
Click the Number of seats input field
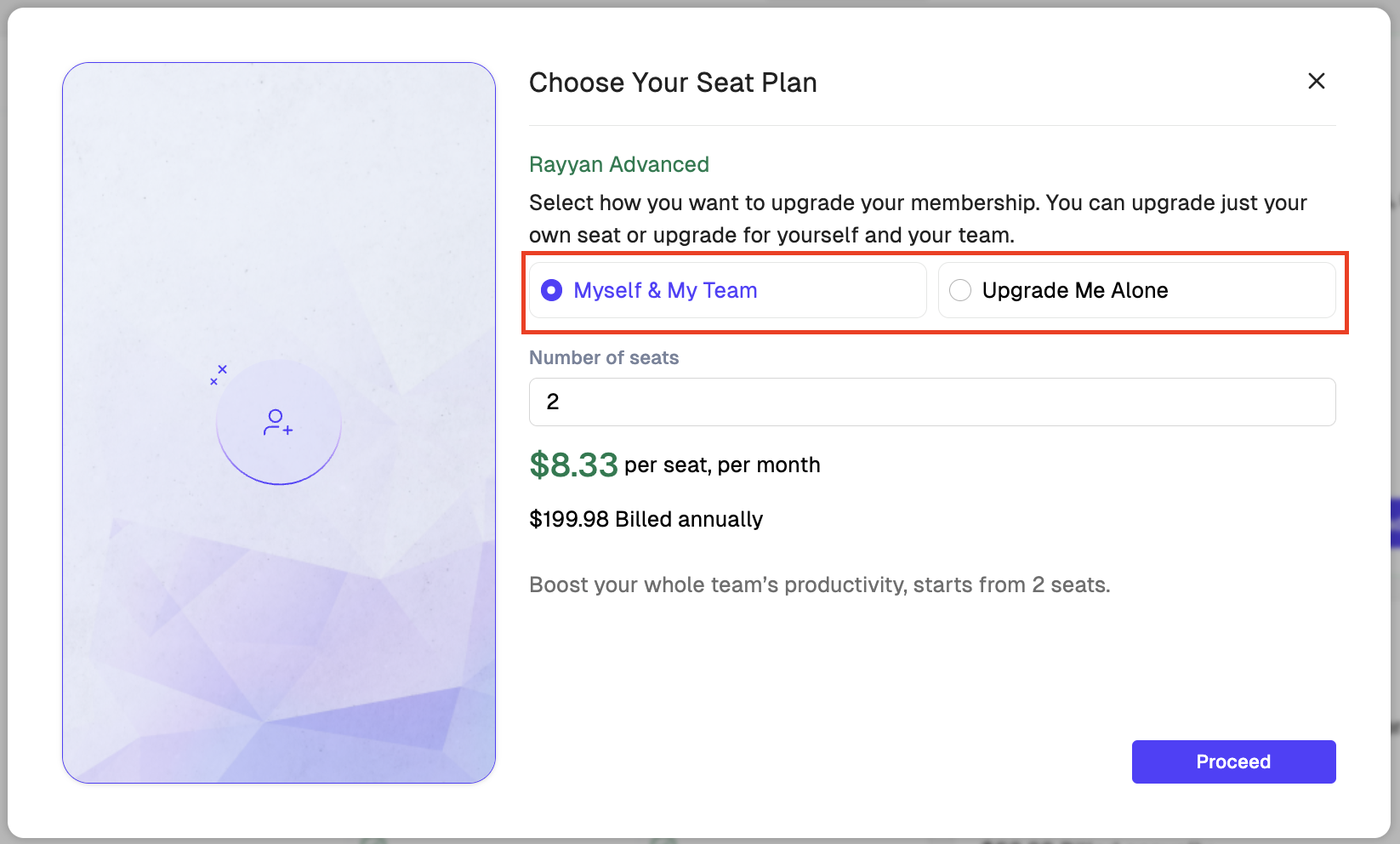(931, 402)
